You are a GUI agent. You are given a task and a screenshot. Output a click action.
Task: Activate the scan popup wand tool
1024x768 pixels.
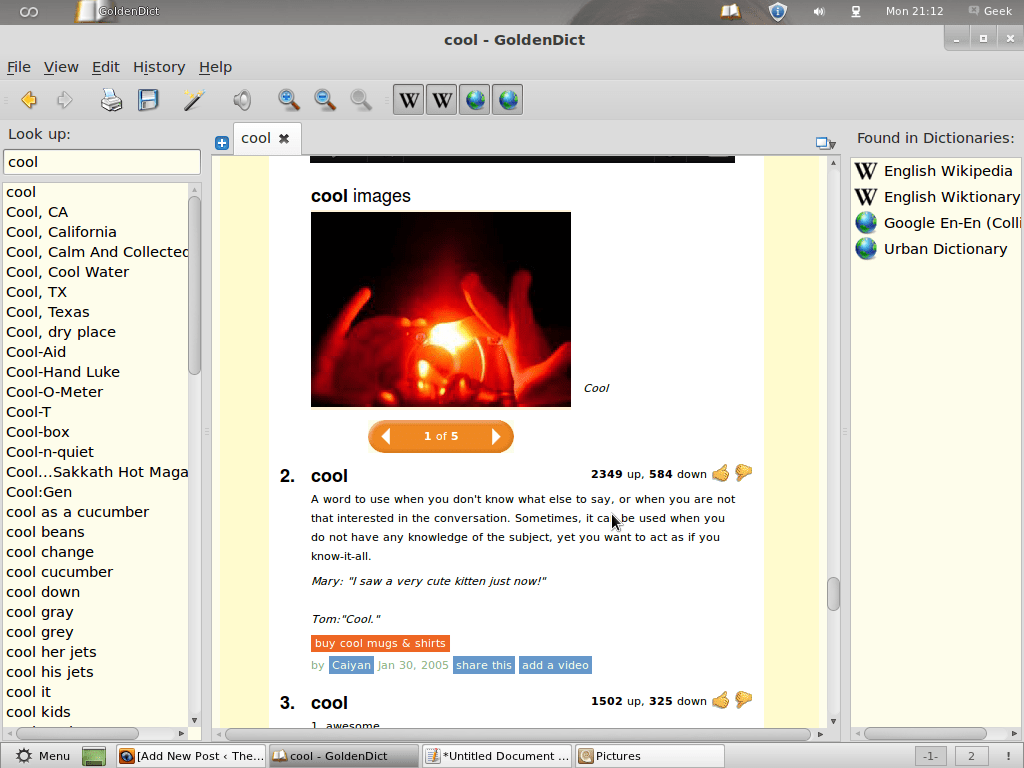[x=192, y=99]
